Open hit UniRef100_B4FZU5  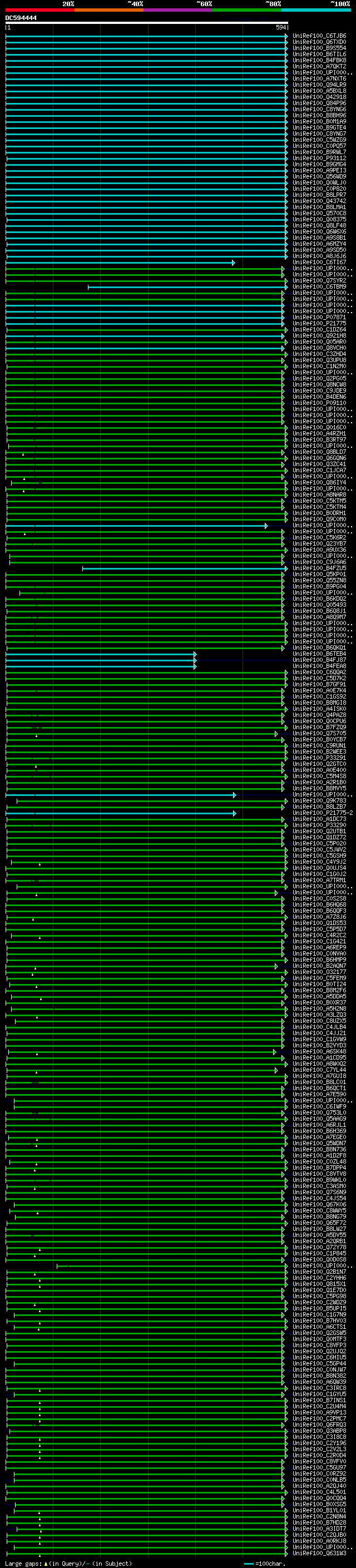coord(319,568)
